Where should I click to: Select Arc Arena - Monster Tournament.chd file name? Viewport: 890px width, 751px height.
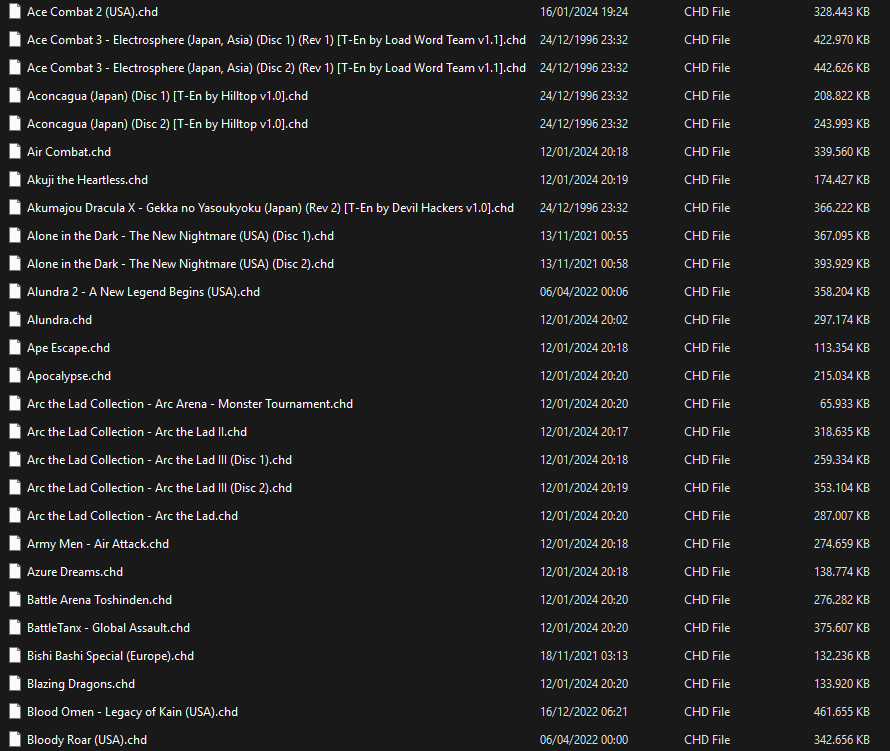coord(190,404)
